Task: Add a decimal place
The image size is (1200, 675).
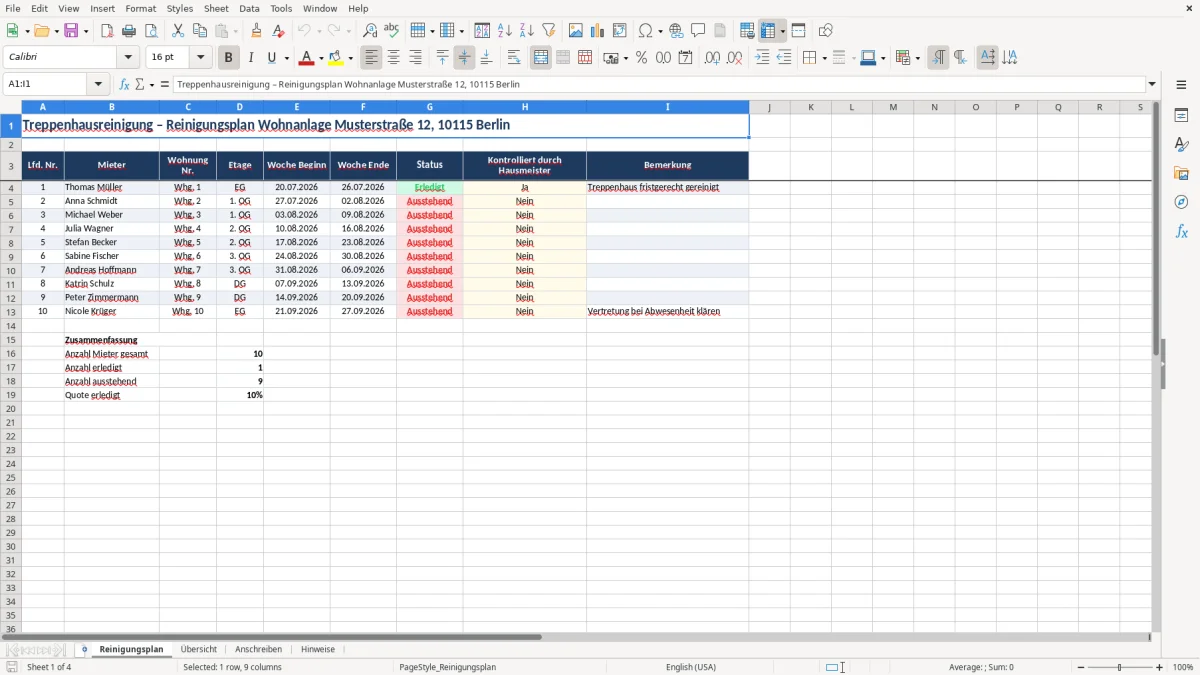Action: (x=712, y=58)
